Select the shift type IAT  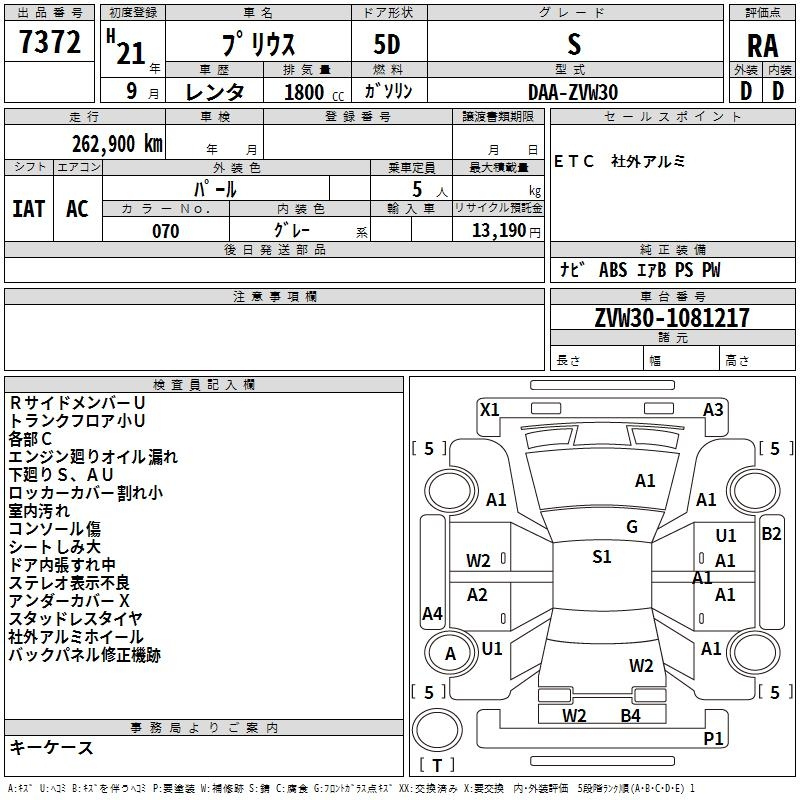29,209
